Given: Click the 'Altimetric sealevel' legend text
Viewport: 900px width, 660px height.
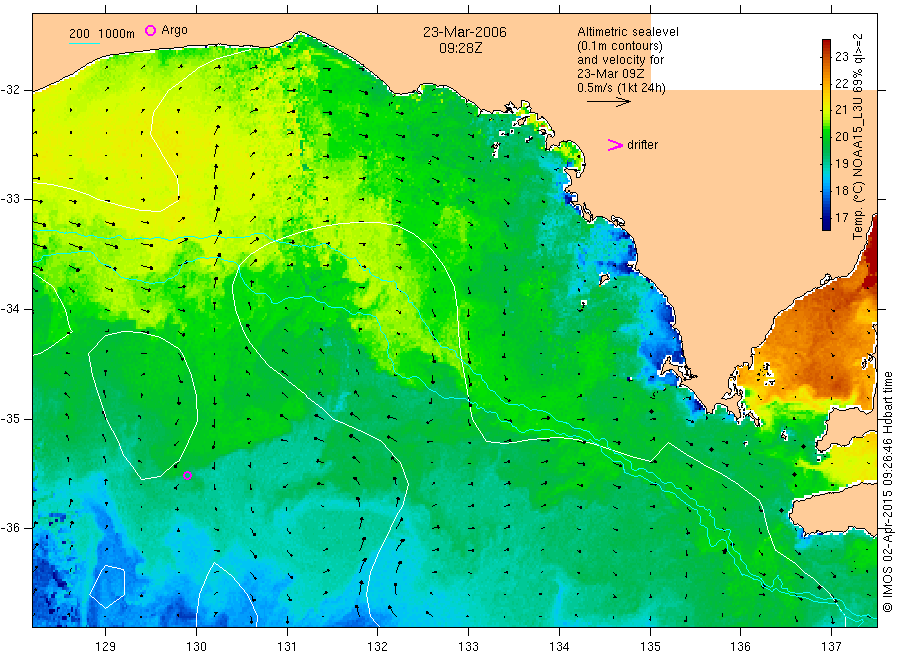Looking at the screenshot, I should coord(628,32).
